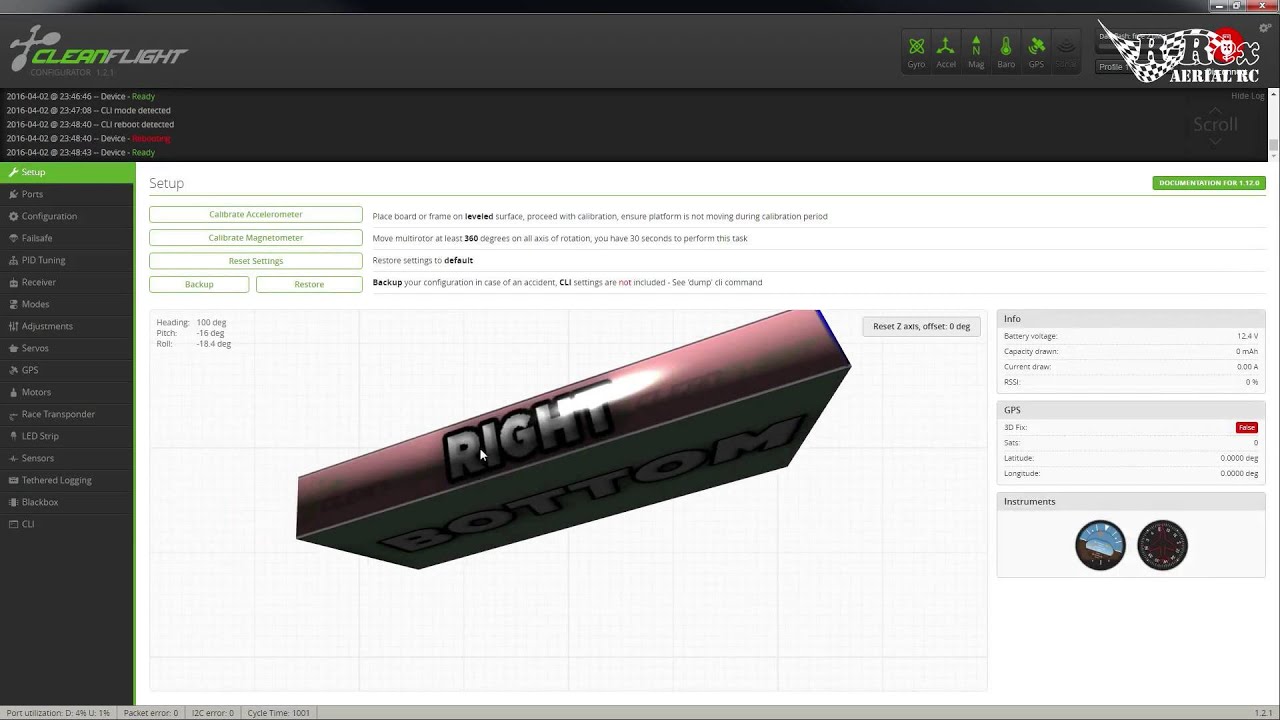Click the red False 3D Fix badge

[1246, 427]
